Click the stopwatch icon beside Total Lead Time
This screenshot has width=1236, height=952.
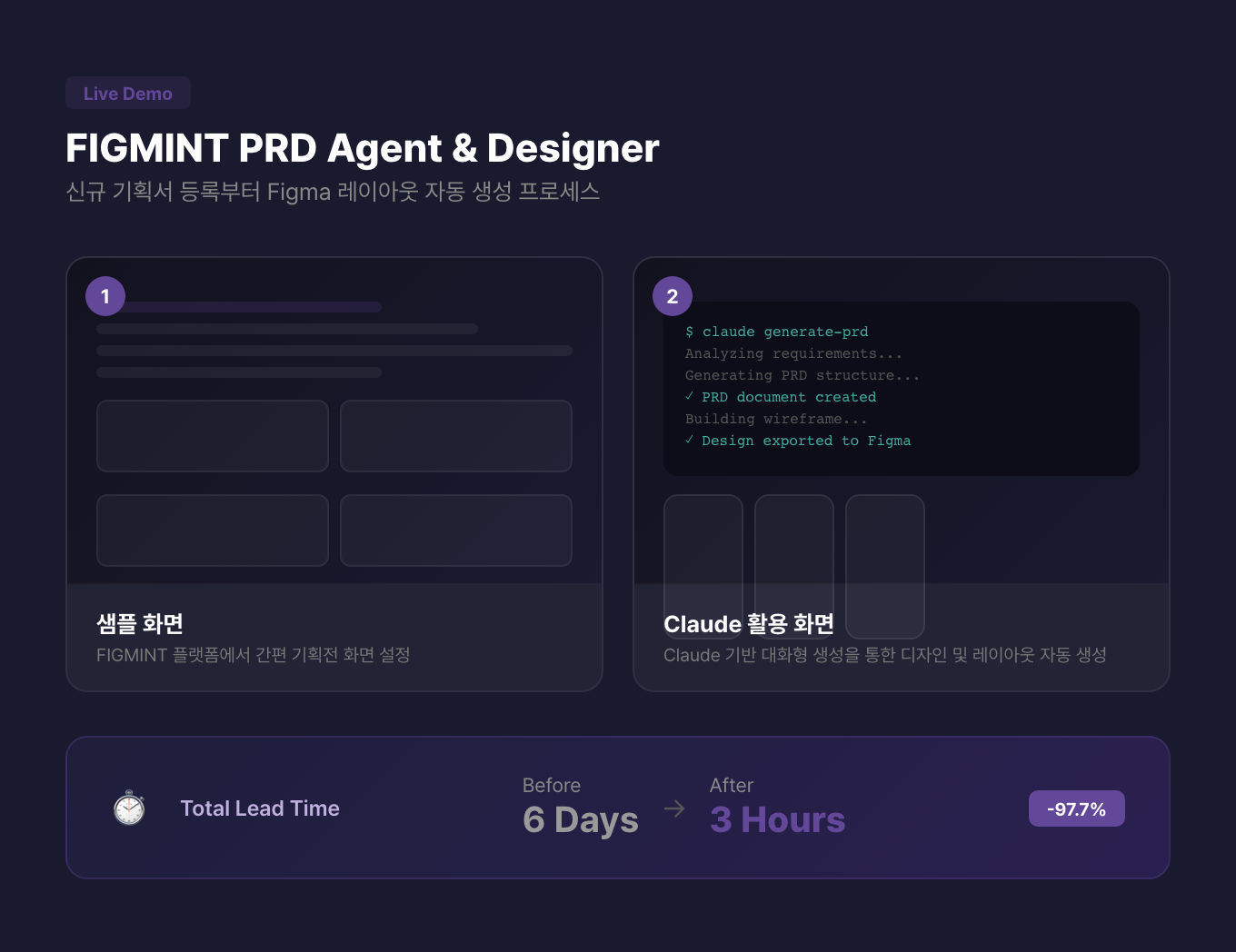pos(129,808)
